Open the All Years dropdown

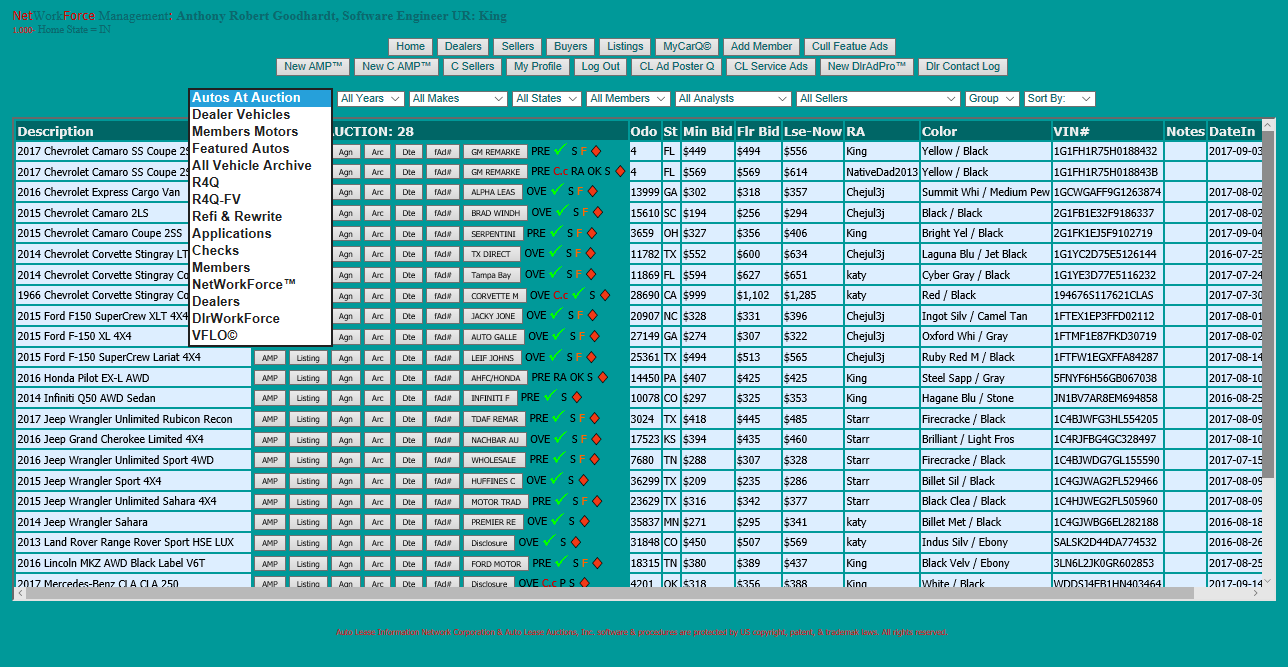(370, 99)
